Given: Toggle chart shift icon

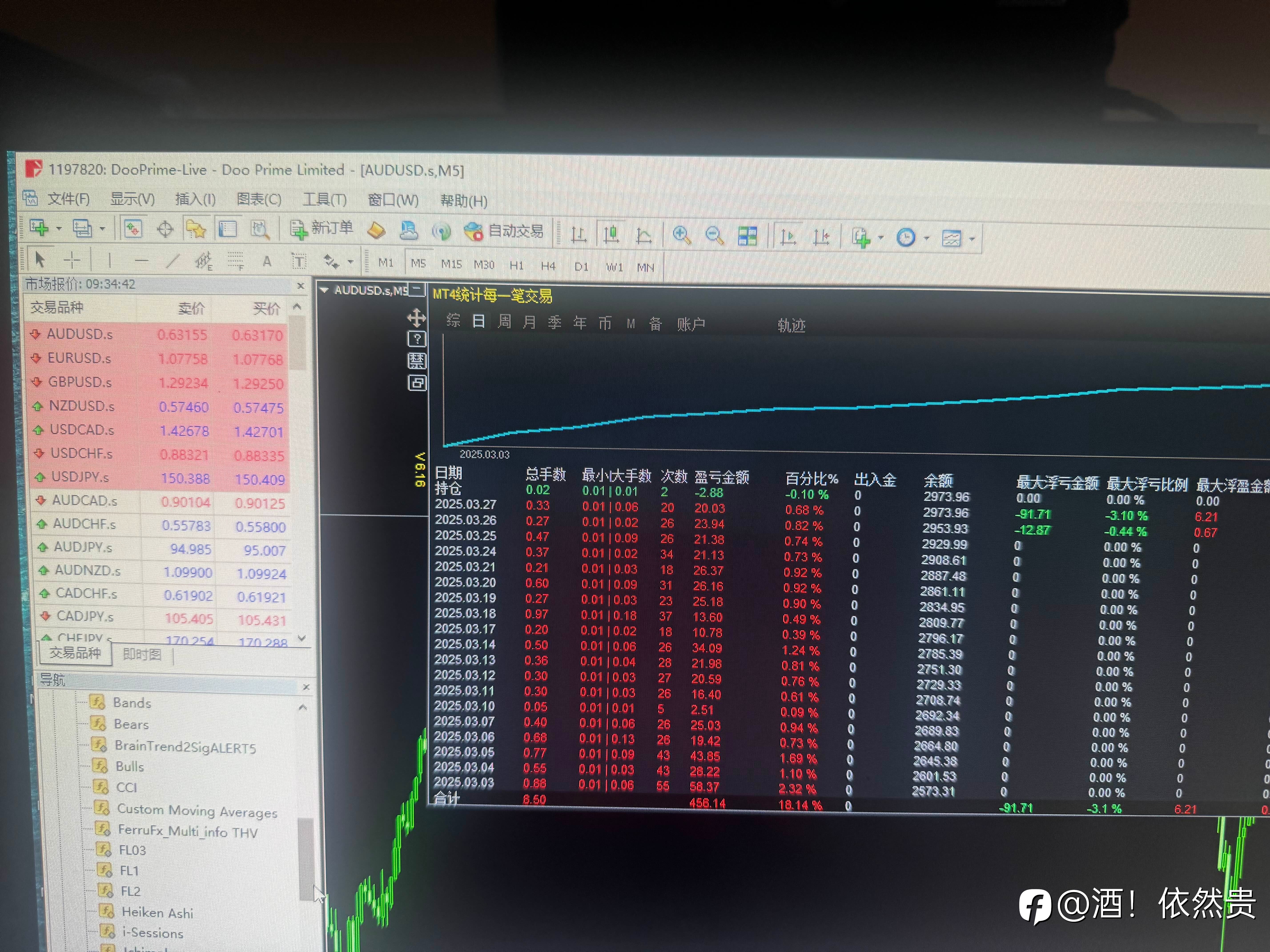Looking at the screenshot, I should tap(821, 237).
